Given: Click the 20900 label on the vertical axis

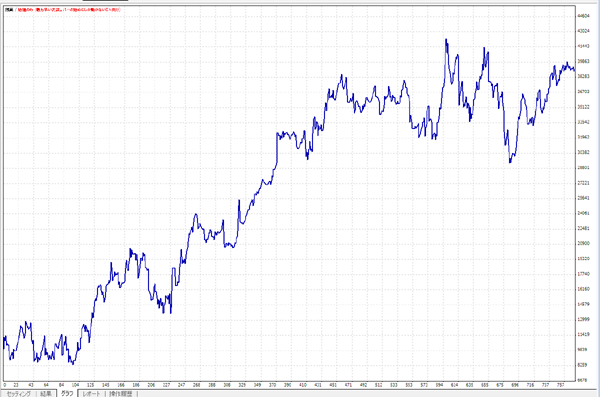Looking at the screenshot, I should [583, 243].
